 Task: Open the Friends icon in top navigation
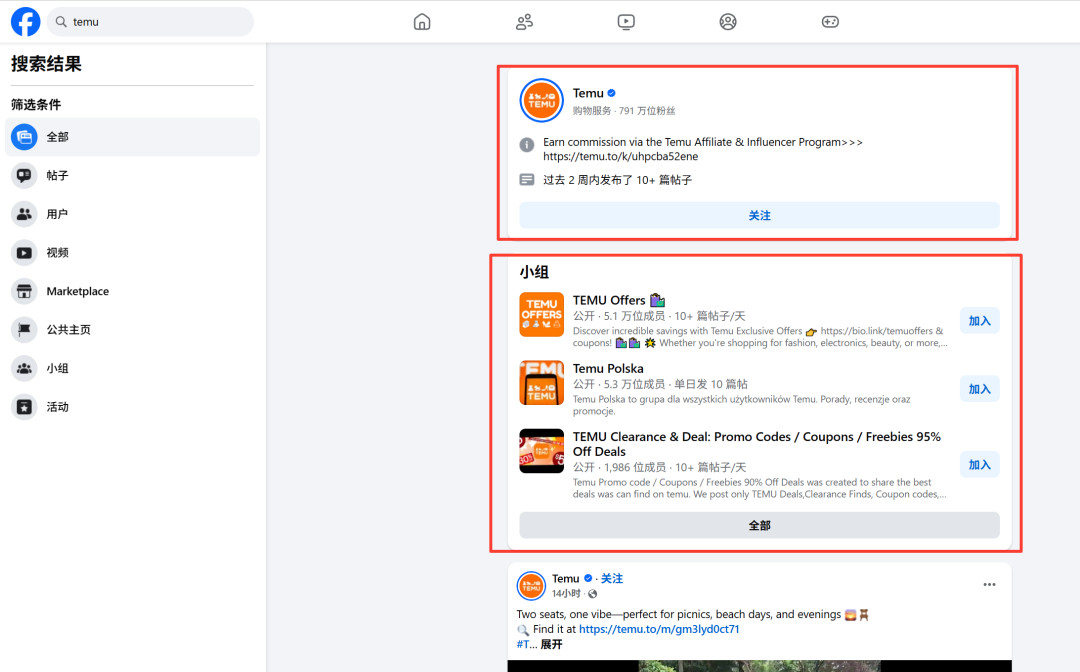(x=523, y=21)
